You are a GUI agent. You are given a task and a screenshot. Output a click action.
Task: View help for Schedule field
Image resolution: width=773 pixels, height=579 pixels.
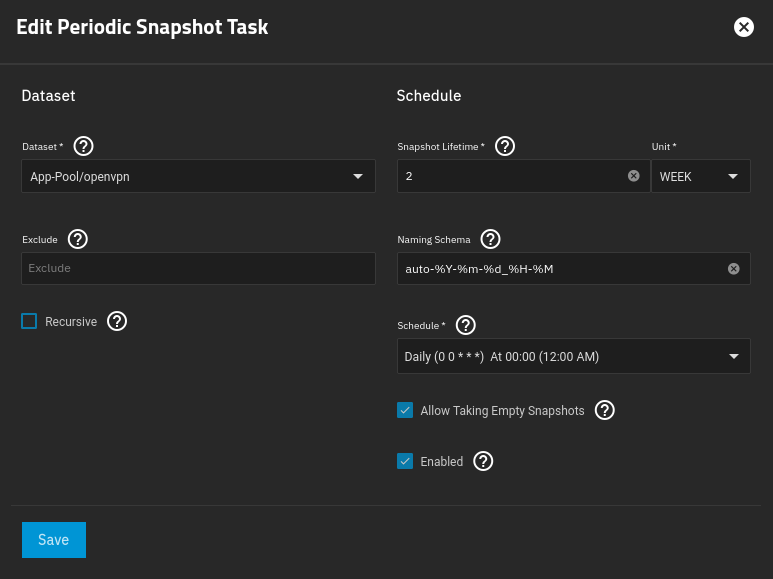pyautogui.click(x=466, y=325)
